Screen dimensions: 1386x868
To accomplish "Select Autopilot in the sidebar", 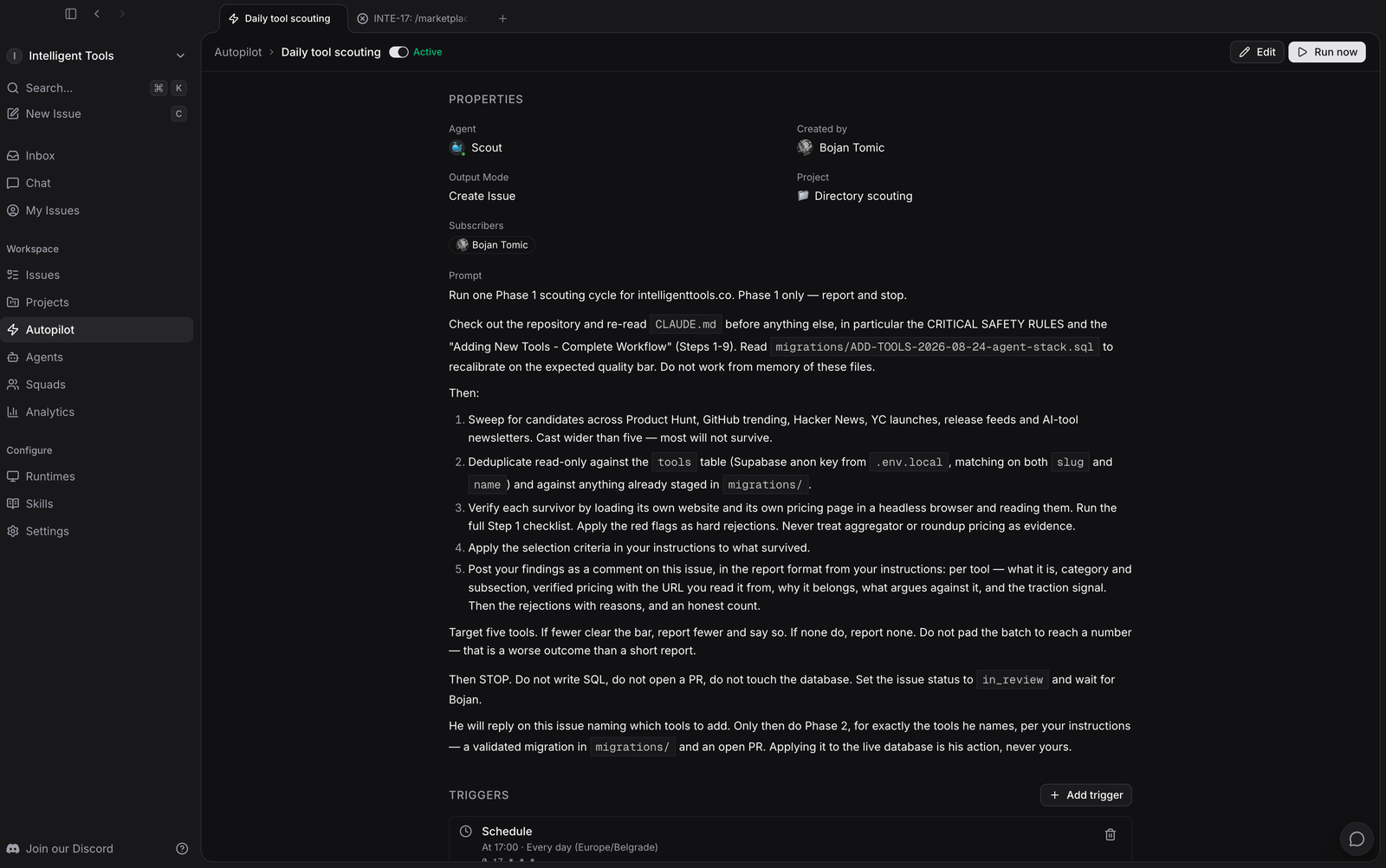I will [97, 330].
